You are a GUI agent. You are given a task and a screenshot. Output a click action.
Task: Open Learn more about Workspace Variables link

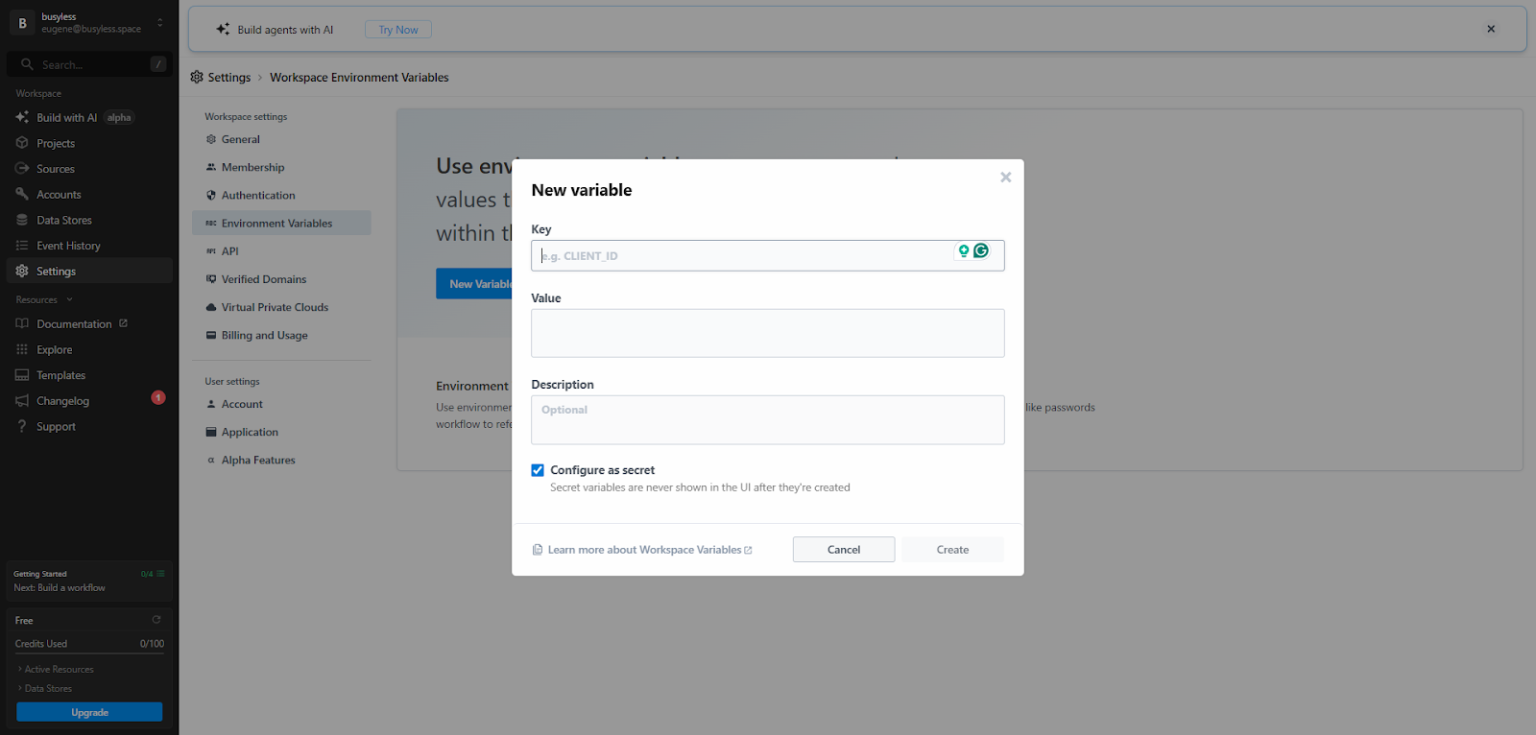click(642, 550)
